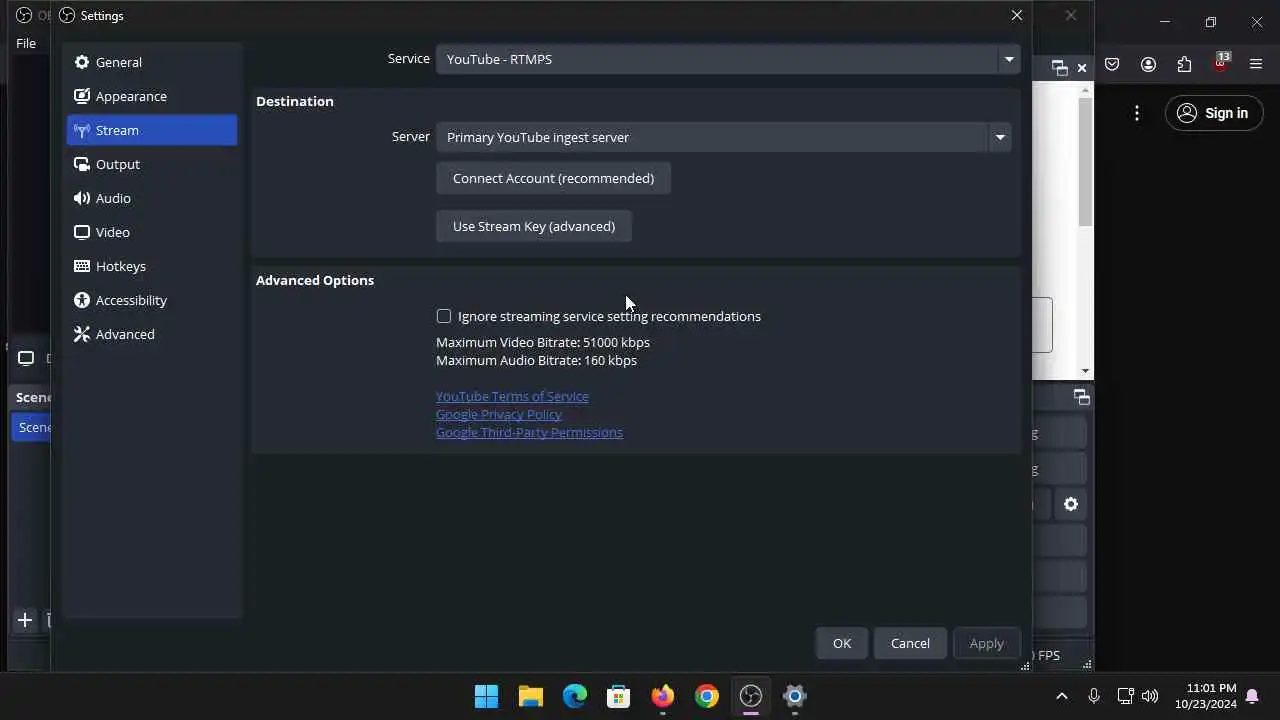This screenshot has width=1280, height=720.
Task: Open YouTube three-dot settings menu
Action: tap(1137, 113)
